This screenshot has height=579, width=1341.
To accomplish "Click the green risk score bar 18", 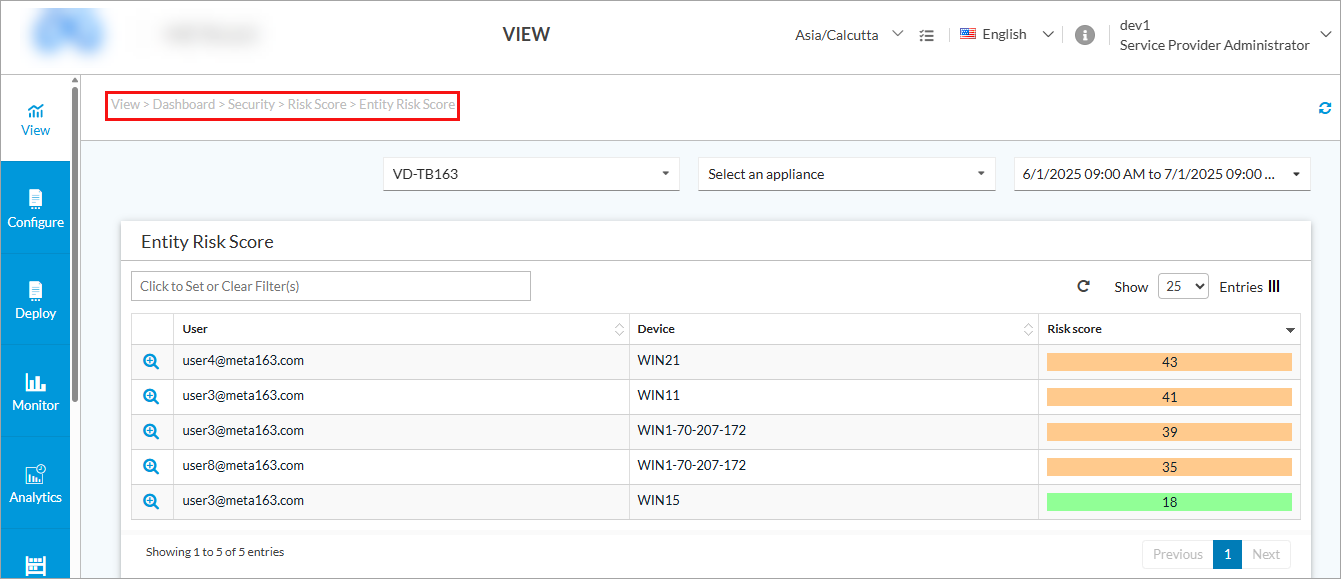I will click(x=1169, y=502).
